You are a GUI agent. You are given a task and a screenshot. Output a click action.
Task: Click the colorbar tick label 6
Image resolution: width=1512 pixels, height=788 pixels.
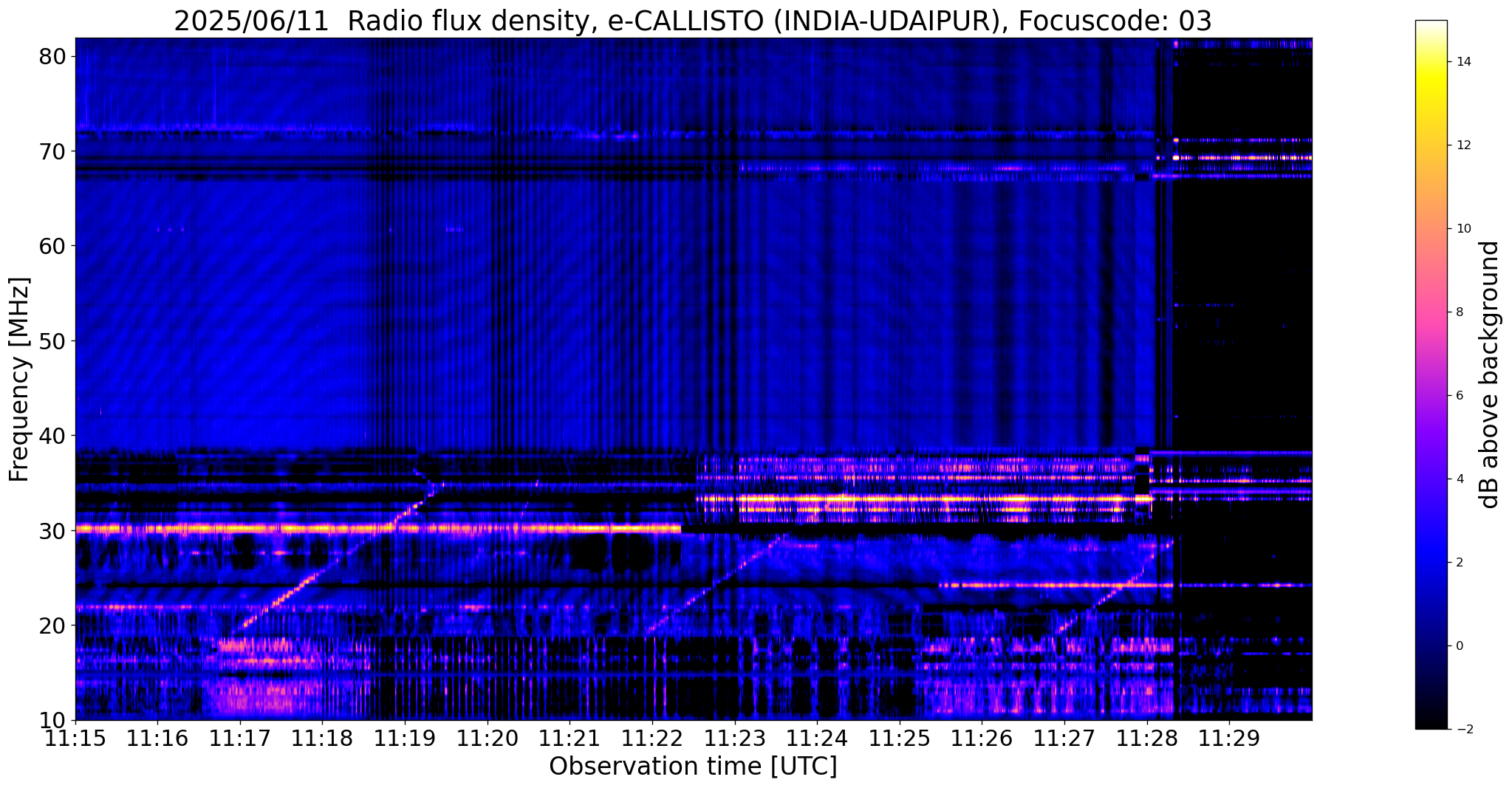pyautogui.click(x=1460, y=396)
